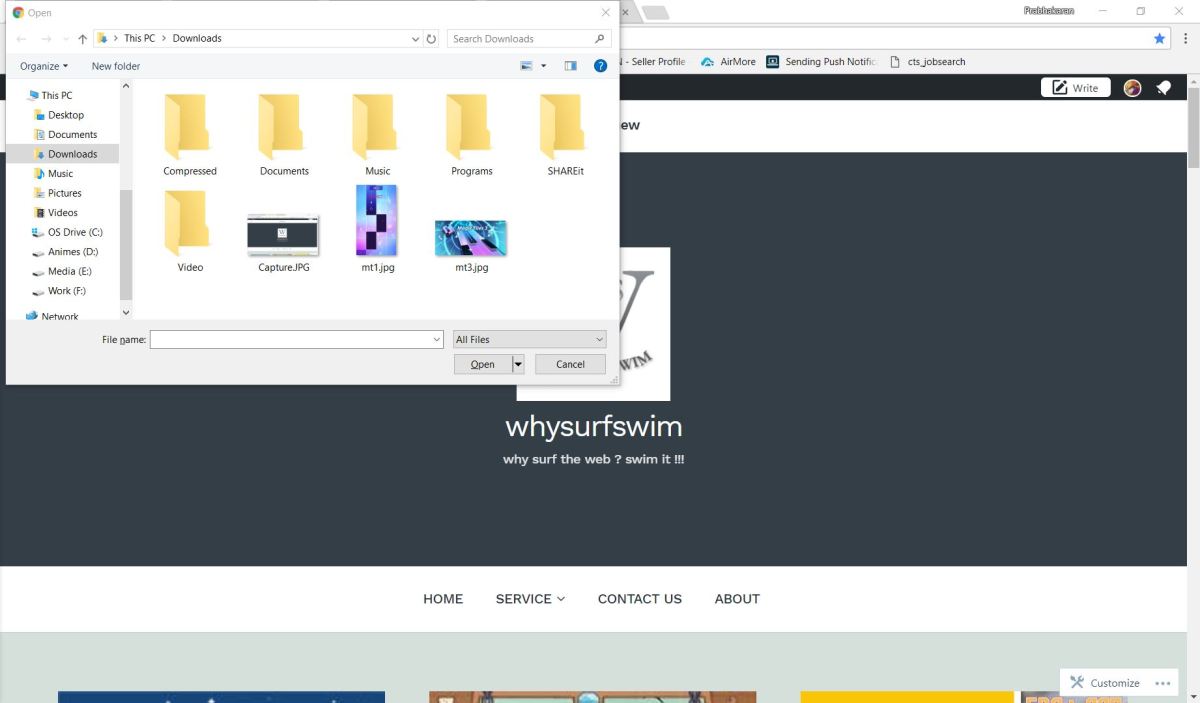The height and width of the screenshot is (703, 1200).
Task: Expand the file type All Files dropdown
Action: (529, 340)
